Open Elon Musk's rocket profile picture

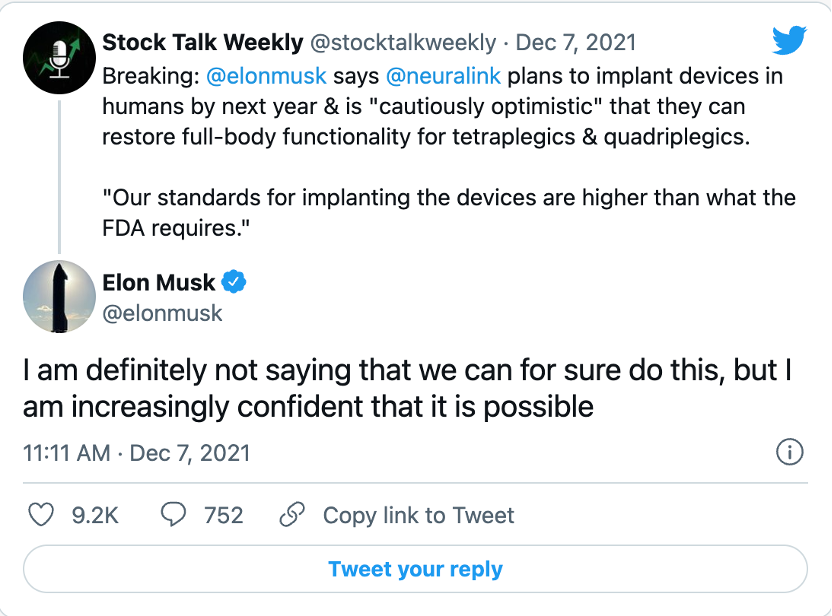point(59,297)
